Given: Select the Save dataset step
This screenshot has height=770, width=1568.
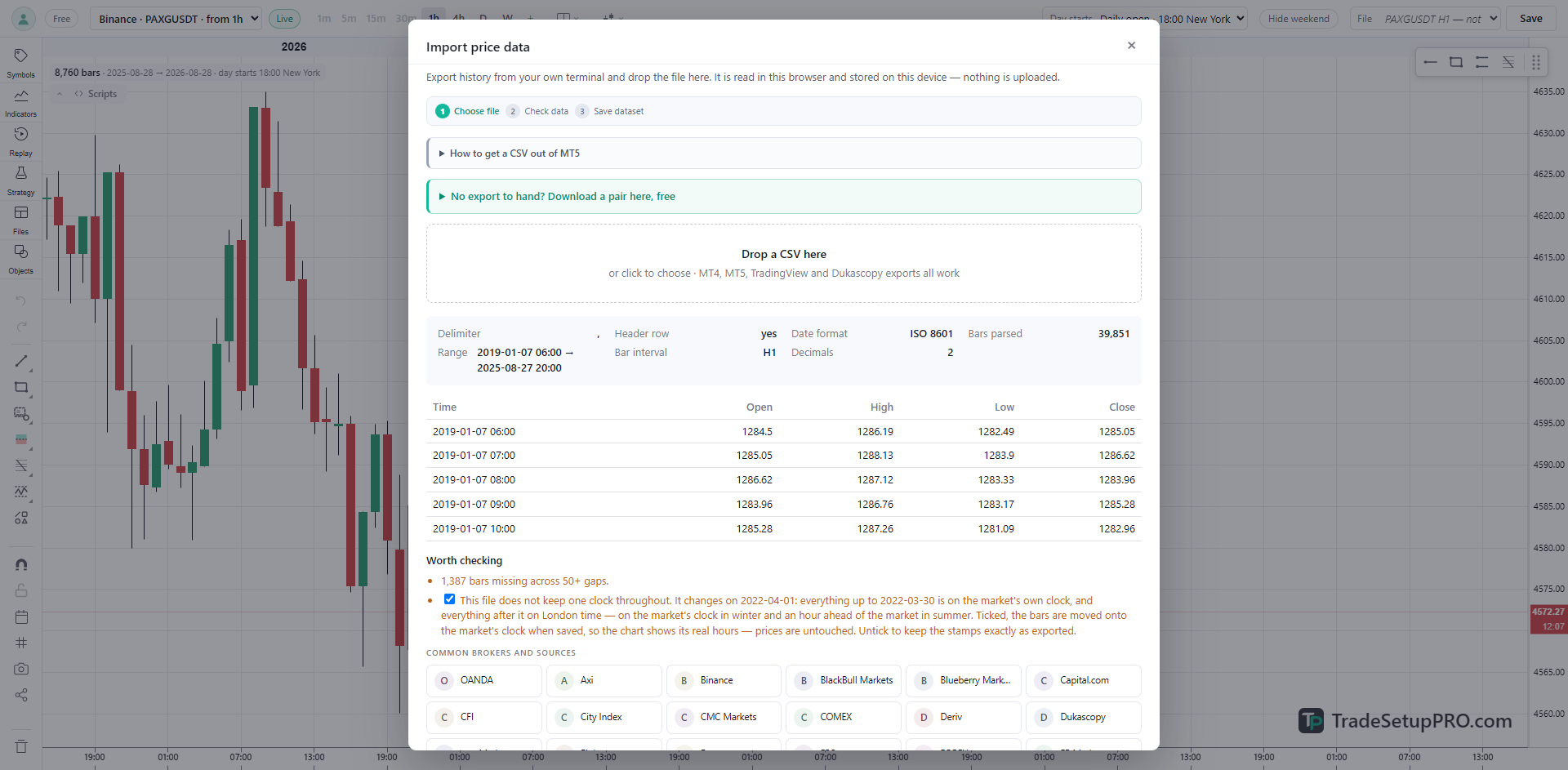Looking at the screenshot, I should pos(610,111).
